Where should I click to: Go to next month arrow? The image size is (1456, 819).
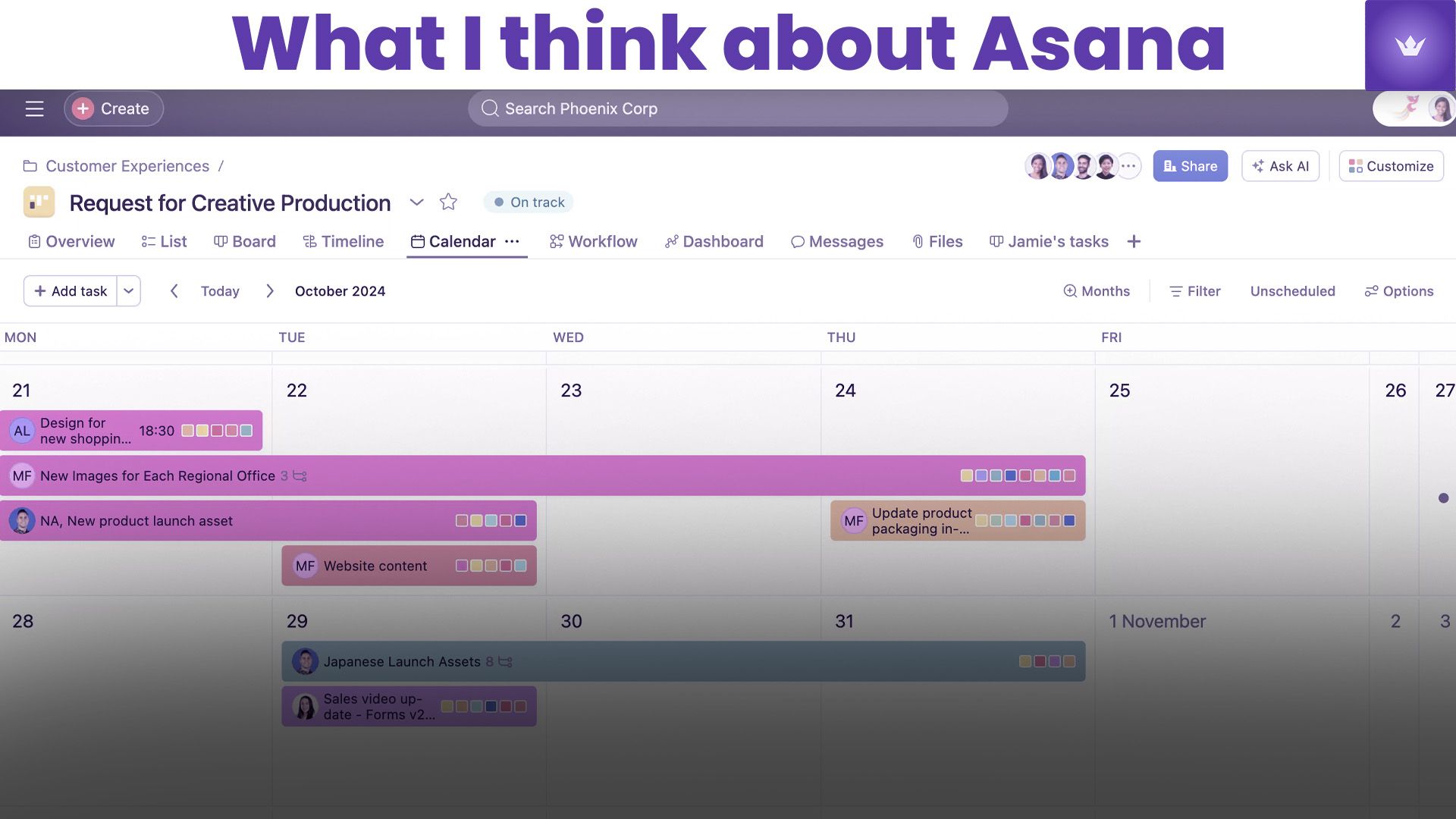coord(269,291)
